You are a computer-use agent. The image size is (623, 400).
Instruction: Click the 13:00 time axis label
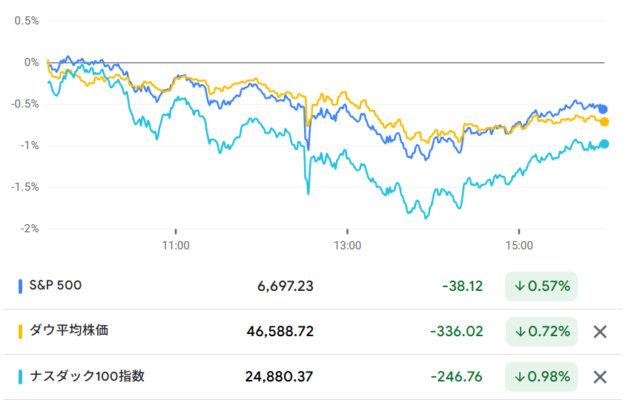tap(347, 244)
